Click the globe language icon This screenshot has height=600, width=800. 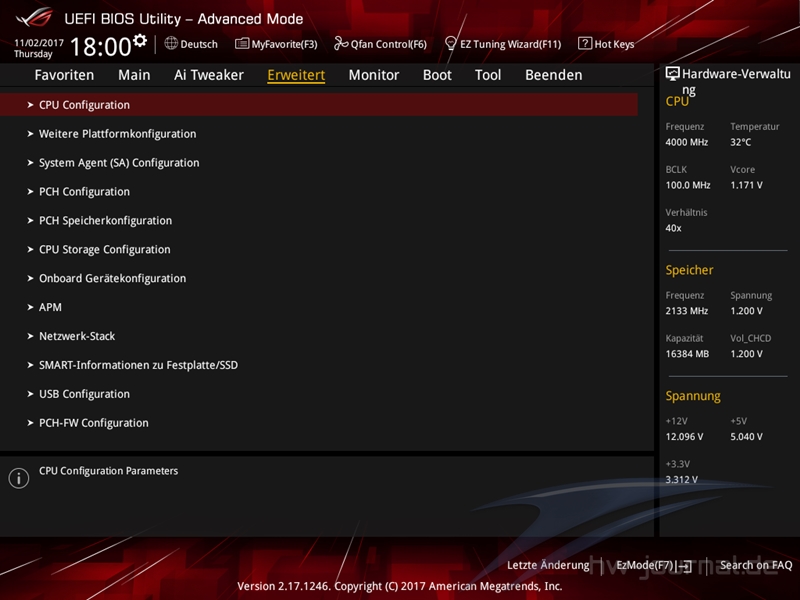[171, 43]
